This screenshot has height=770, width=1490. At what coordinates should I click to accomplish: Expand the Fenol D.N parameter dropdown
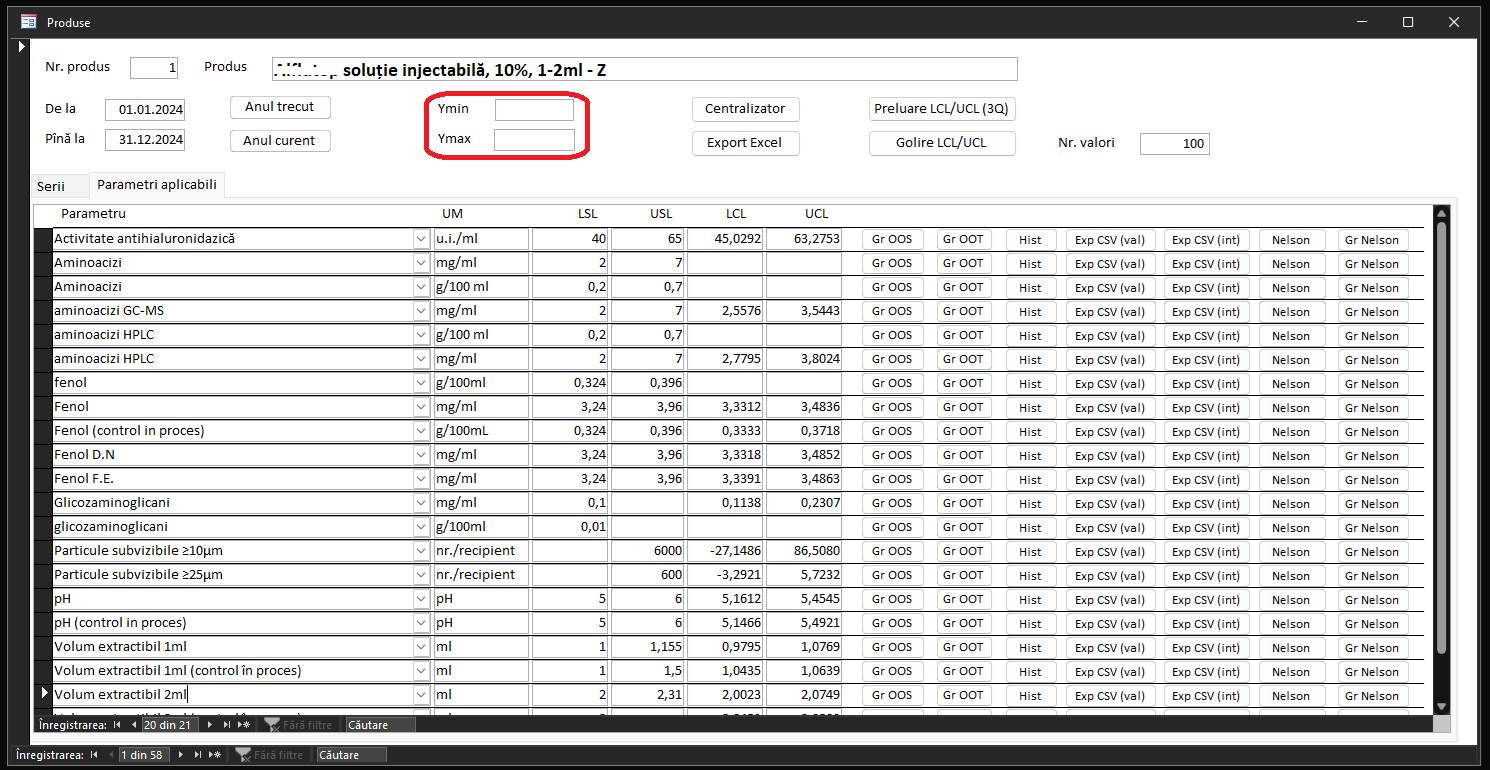tap(421, 455)
